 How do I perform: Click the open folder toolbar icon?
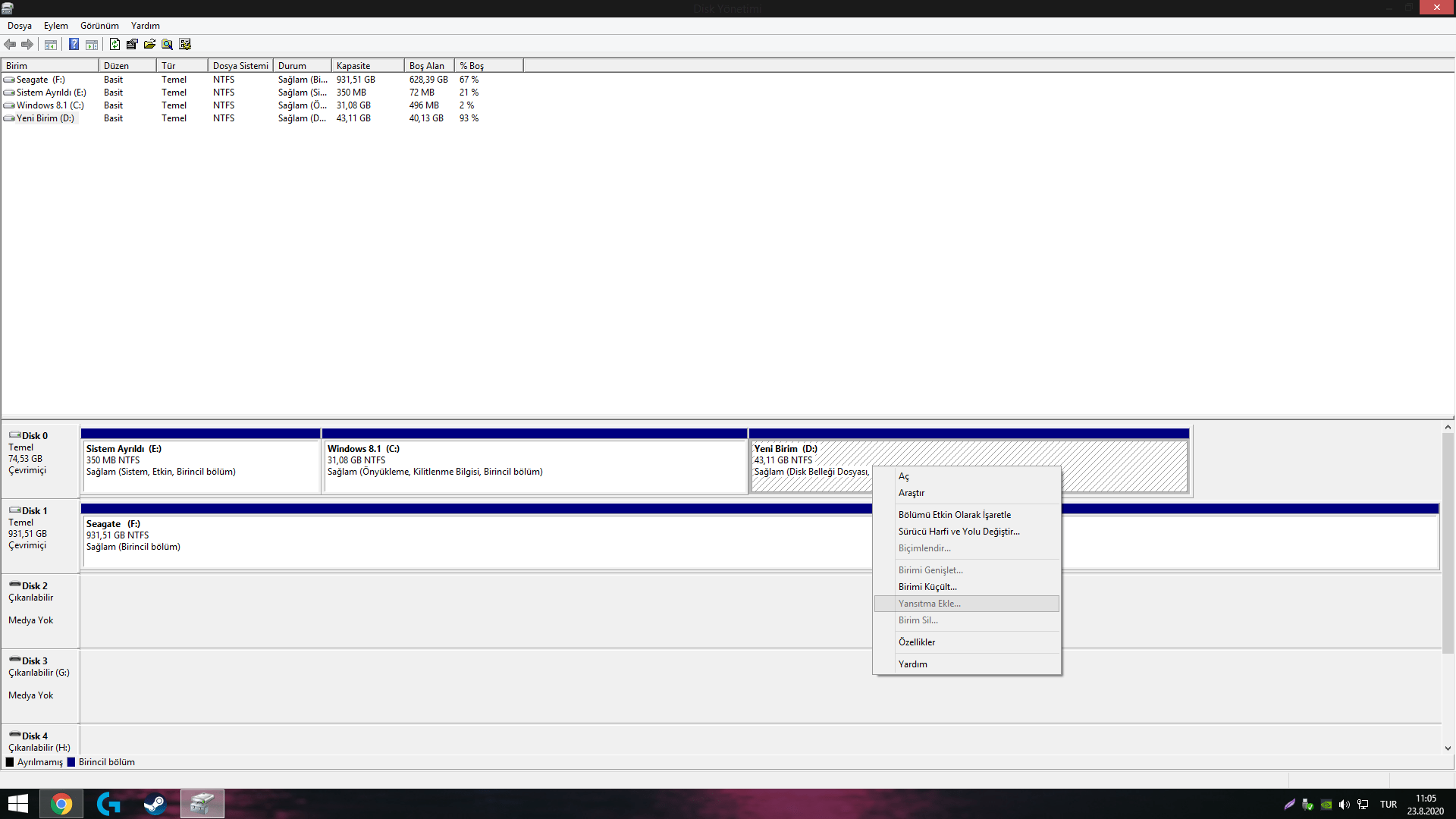click(149, 44)
